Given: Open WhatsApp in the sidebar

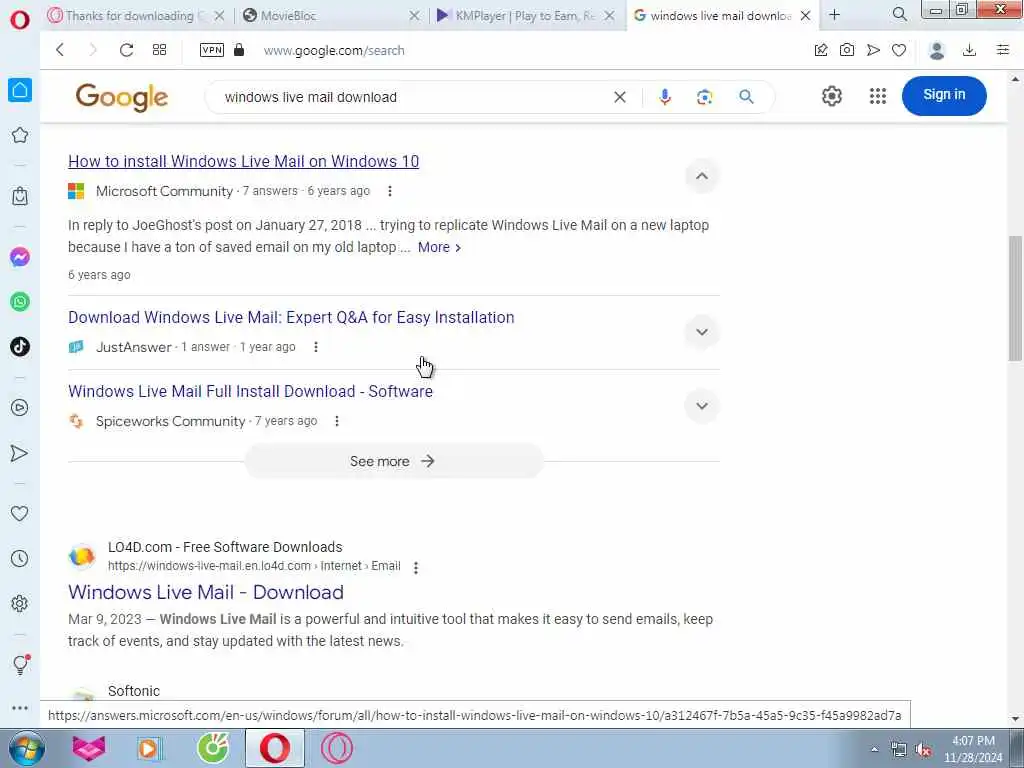Looking at the screenshot, I should click(x=20, y=302).
